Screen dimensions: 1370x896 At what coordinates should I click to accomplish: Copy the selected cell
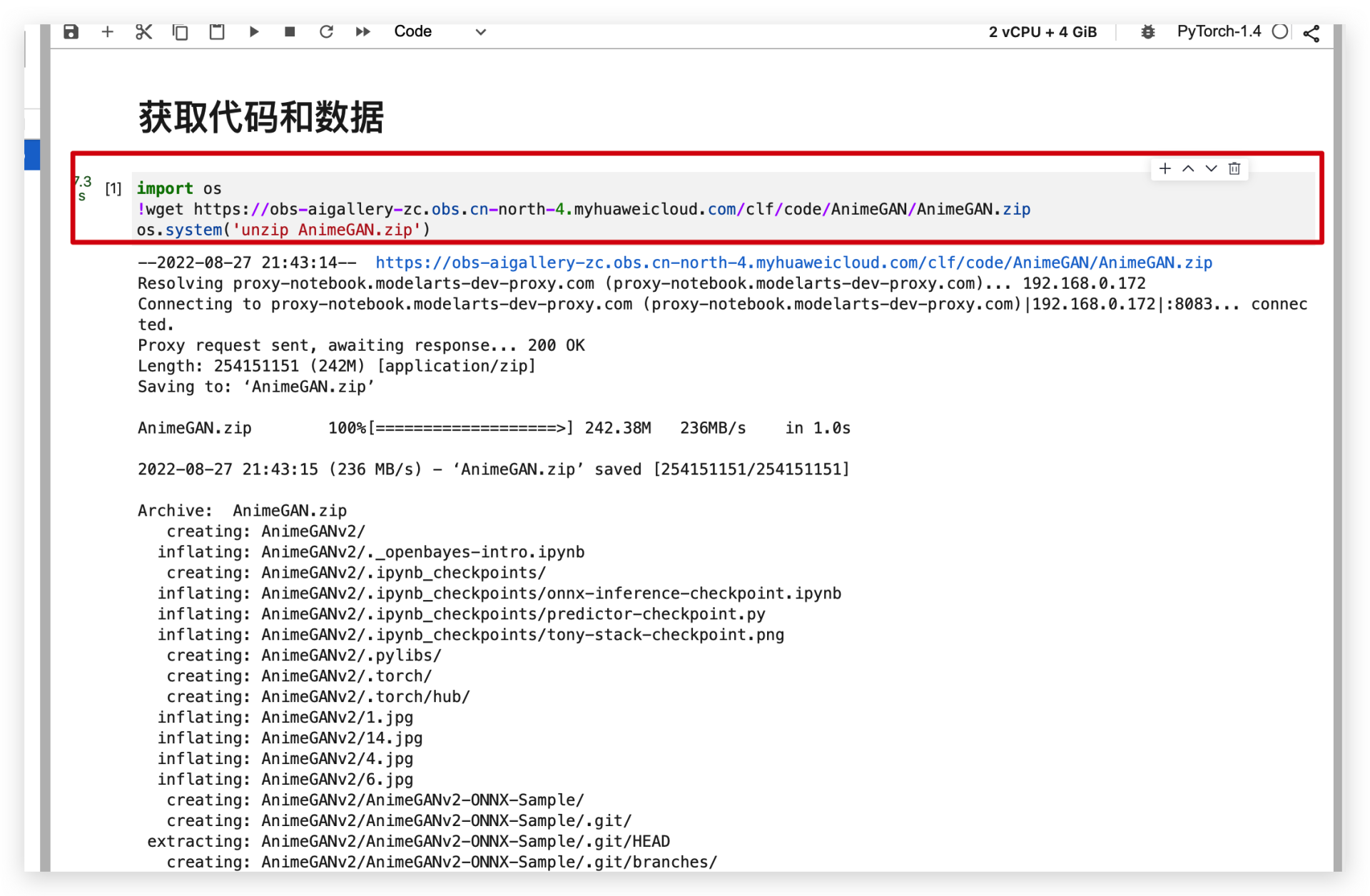click(181, 32)
